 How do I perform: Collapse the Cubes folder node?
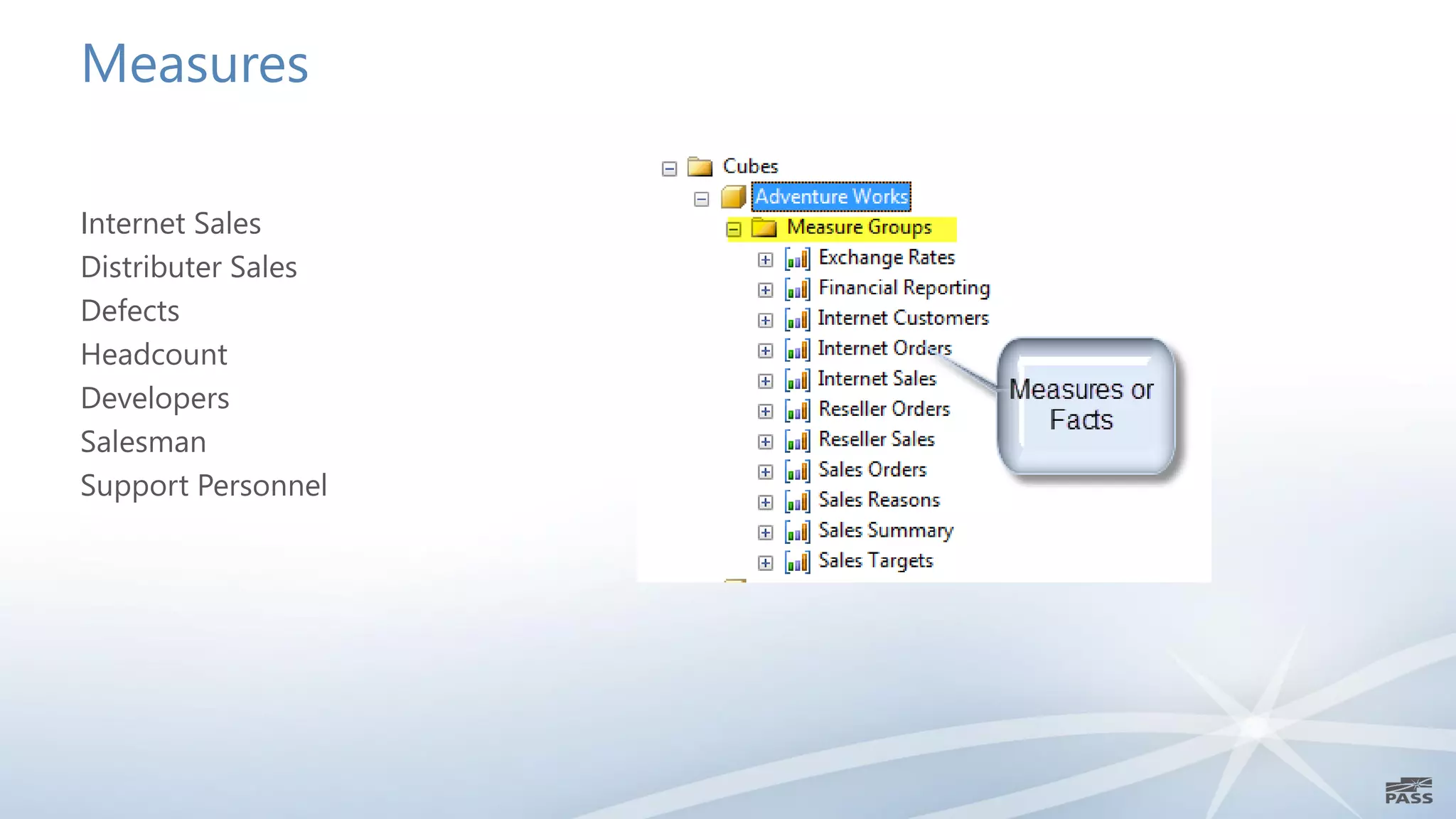(669, 168)
